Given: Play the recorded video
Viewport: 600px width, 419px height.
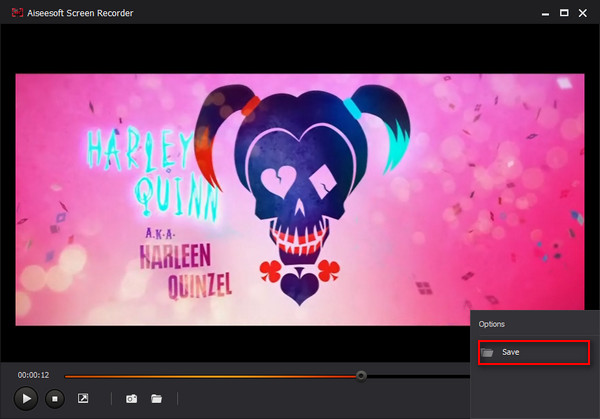Looking at the screenshot, I should (x=26, y=398).
